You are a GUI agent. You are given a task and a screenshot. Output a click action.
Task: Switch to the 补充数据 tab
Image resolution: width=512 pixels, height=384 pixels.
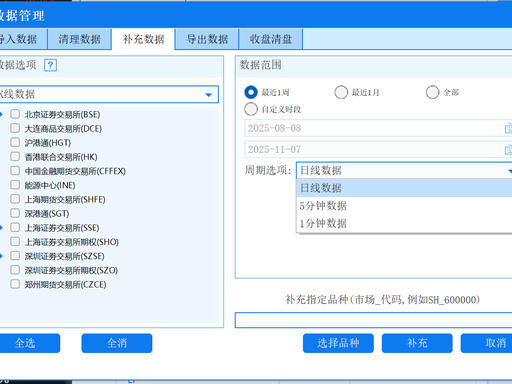143,39
